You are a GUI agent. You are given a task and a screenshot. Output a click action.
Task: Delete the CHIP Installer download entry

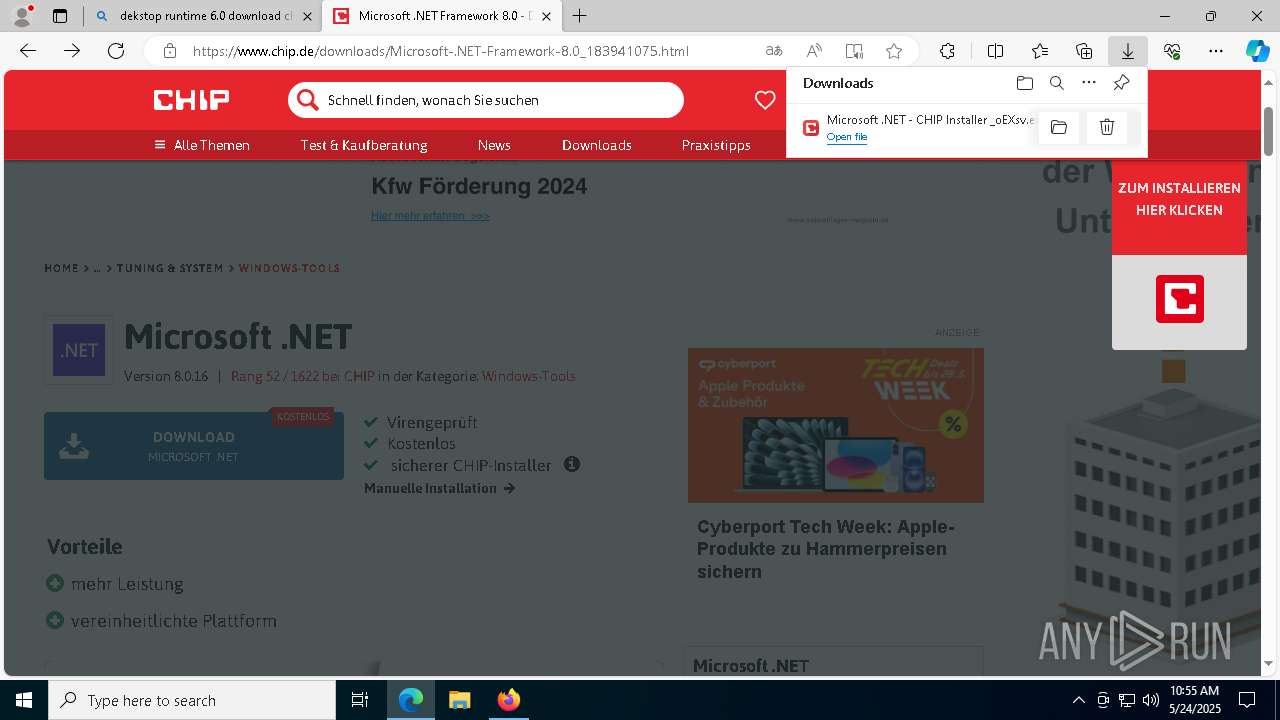coord(1107,127)
